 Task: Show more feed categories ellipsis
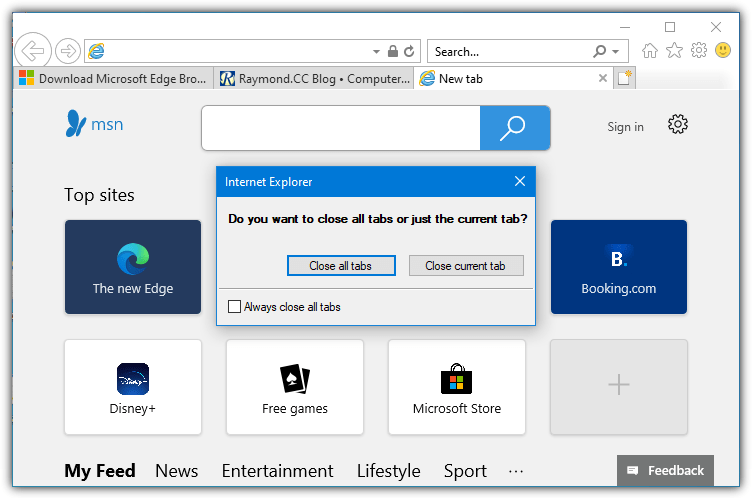click(x=516, y=472)
